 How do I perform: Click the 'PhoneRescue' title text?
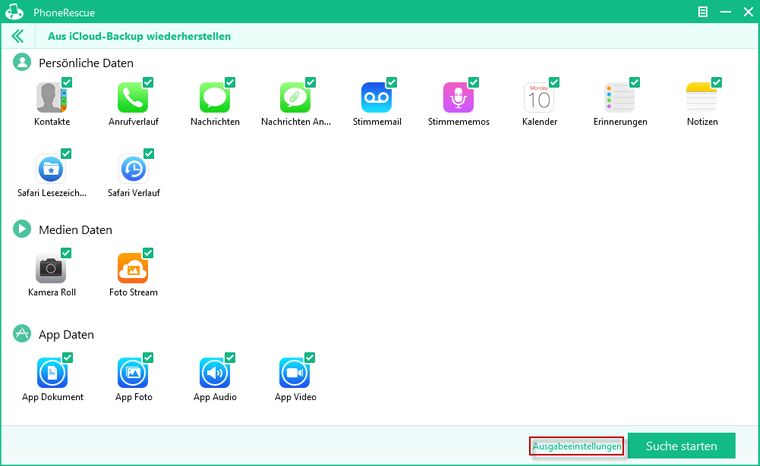pos(64,13)
